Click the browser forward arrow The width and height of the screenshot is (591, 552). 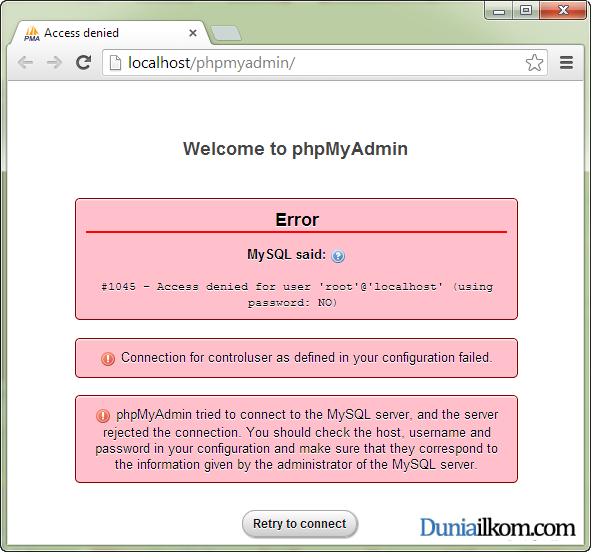[54, 63]
